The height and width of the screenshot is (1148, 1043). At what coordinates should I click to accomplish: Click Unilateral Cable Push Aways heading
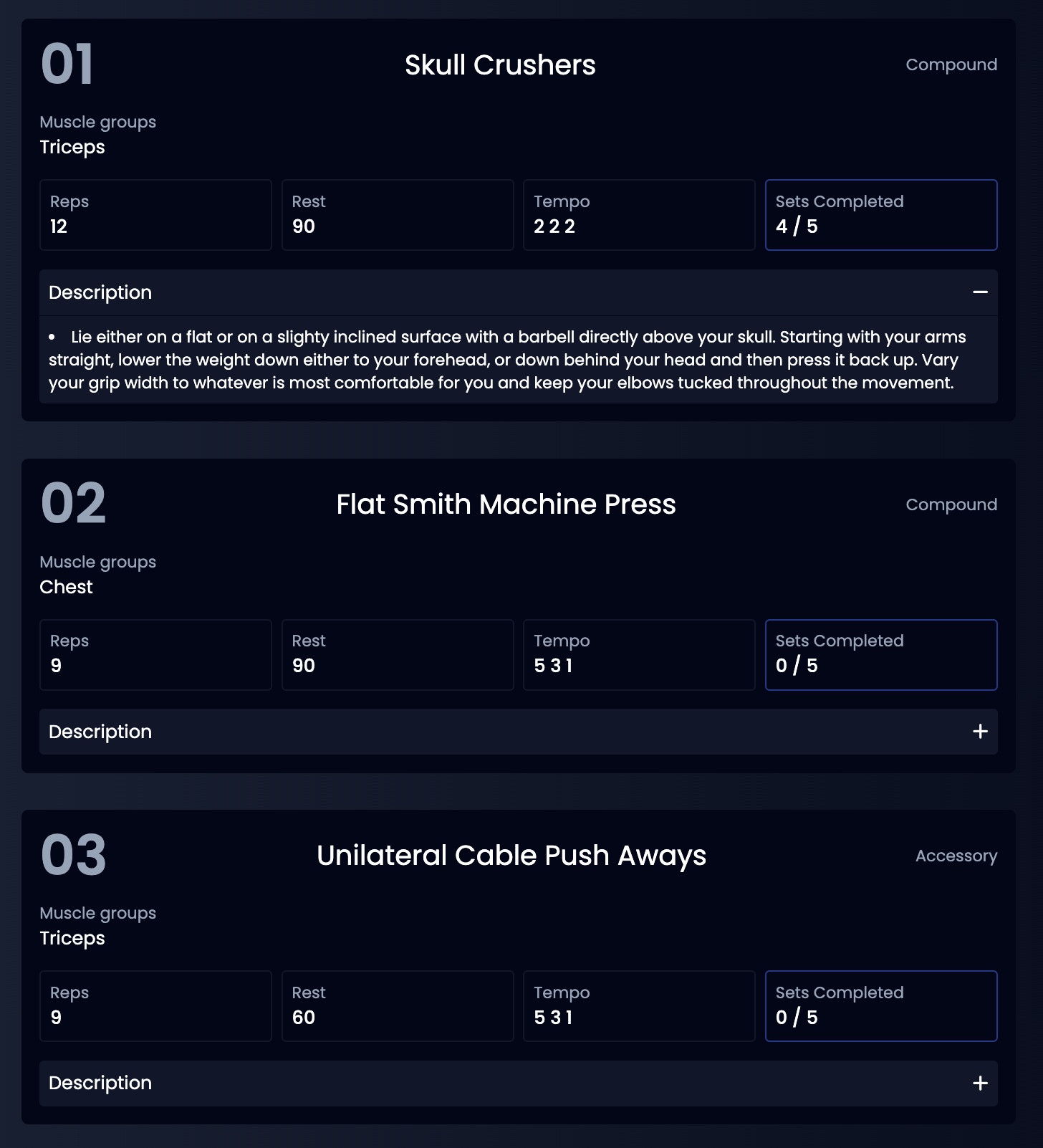click(x=511, y=856)
